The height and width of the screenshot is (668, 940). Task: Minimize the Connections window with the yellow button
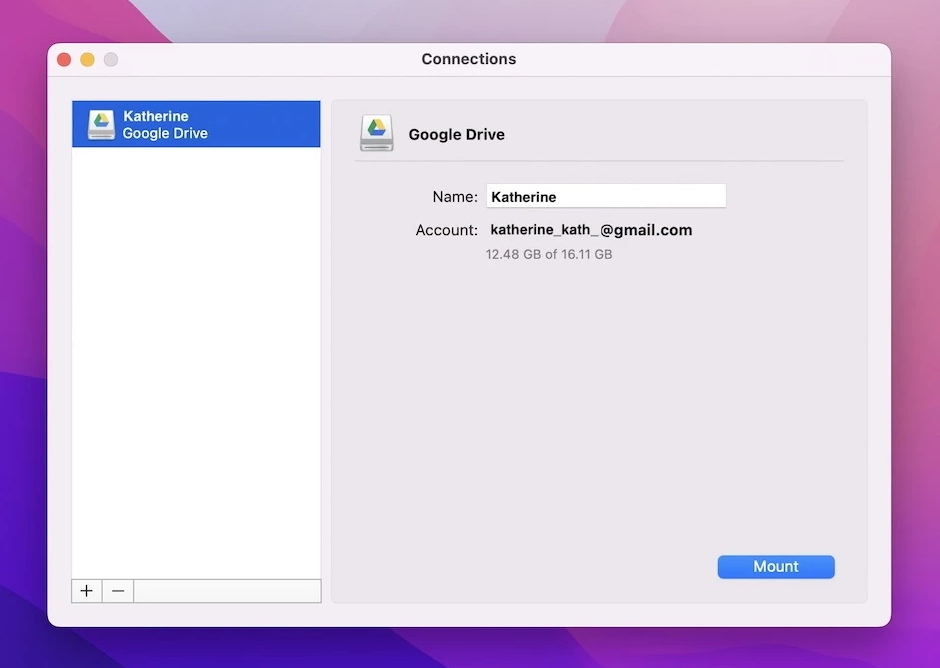click(88, 59)
